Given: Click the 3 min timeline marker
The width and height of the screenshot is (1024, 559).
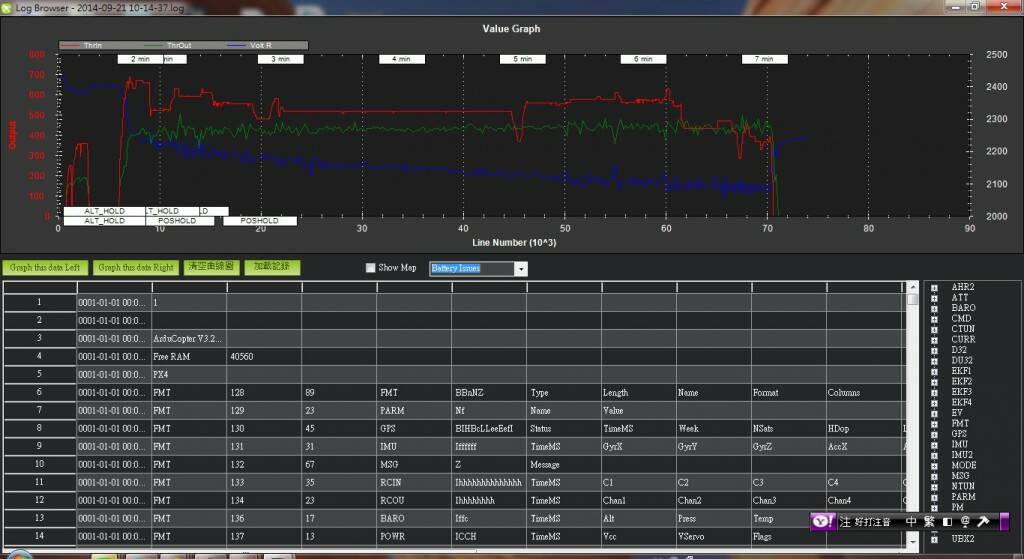Looking at the screenshot, I should pos(281,59).
